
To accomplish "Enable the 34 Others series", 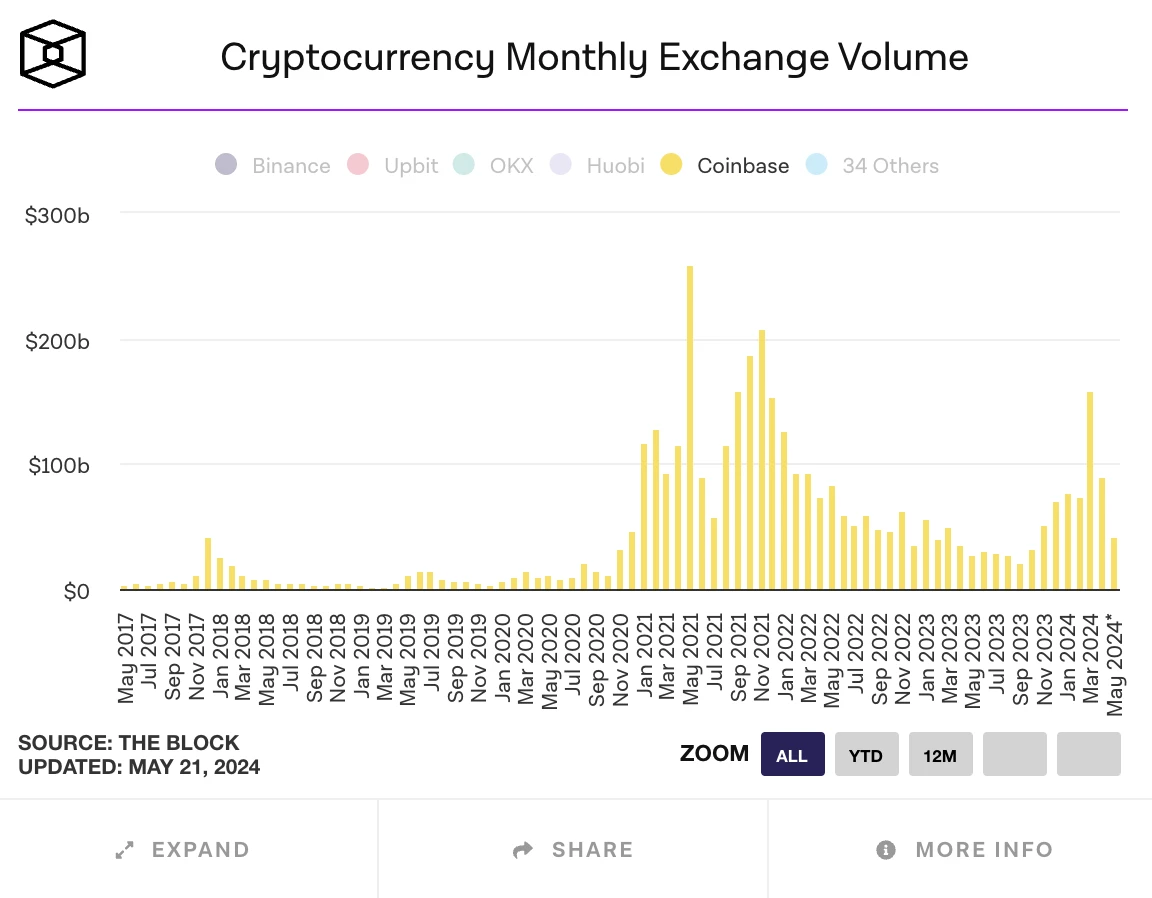I will click(x=872, y=165).
